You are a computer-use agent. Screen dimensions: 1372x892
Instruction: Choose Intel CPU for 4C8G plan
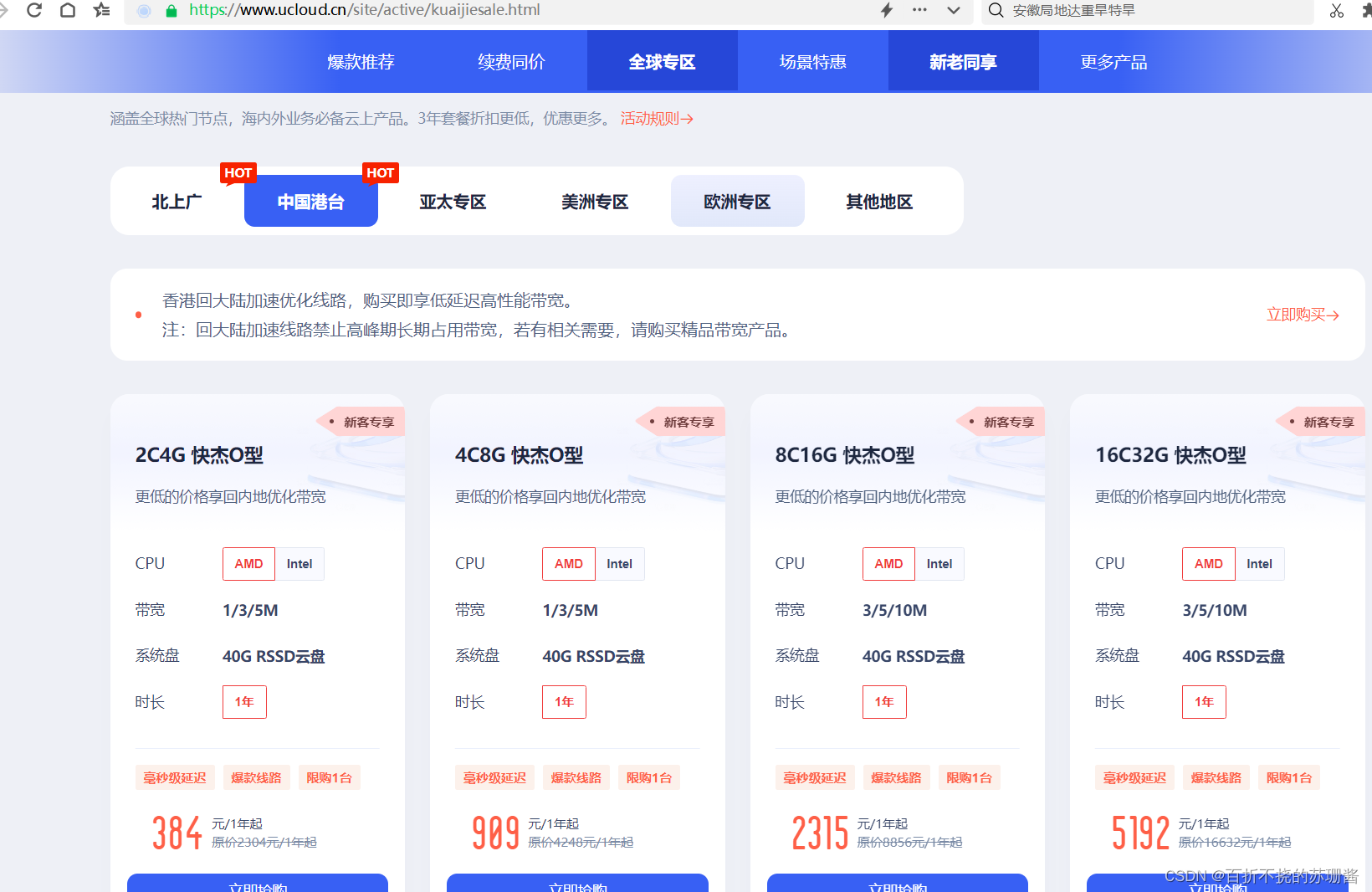[x=620, y=564]
